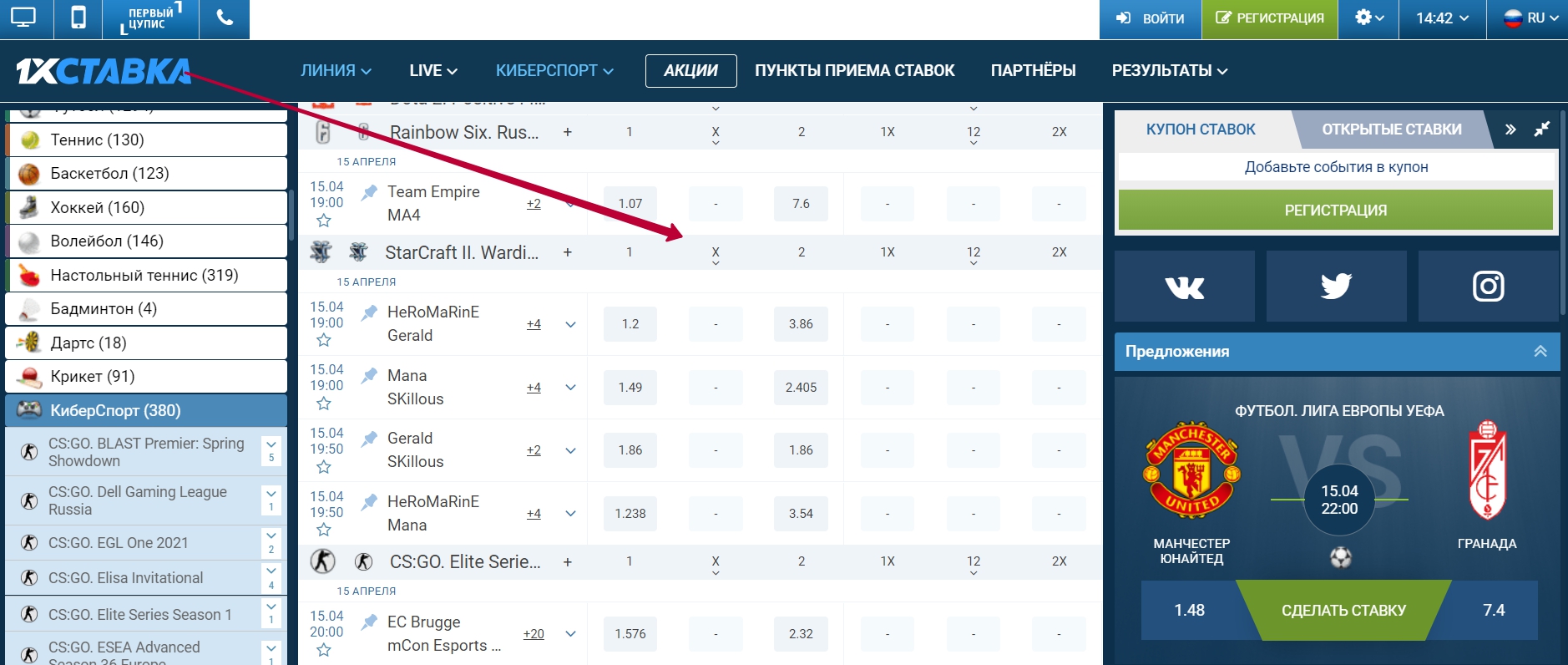Favorite EC Brugge vs mCon match star
This screenshot has width=1568, height=665.
(x=324, y=650)
